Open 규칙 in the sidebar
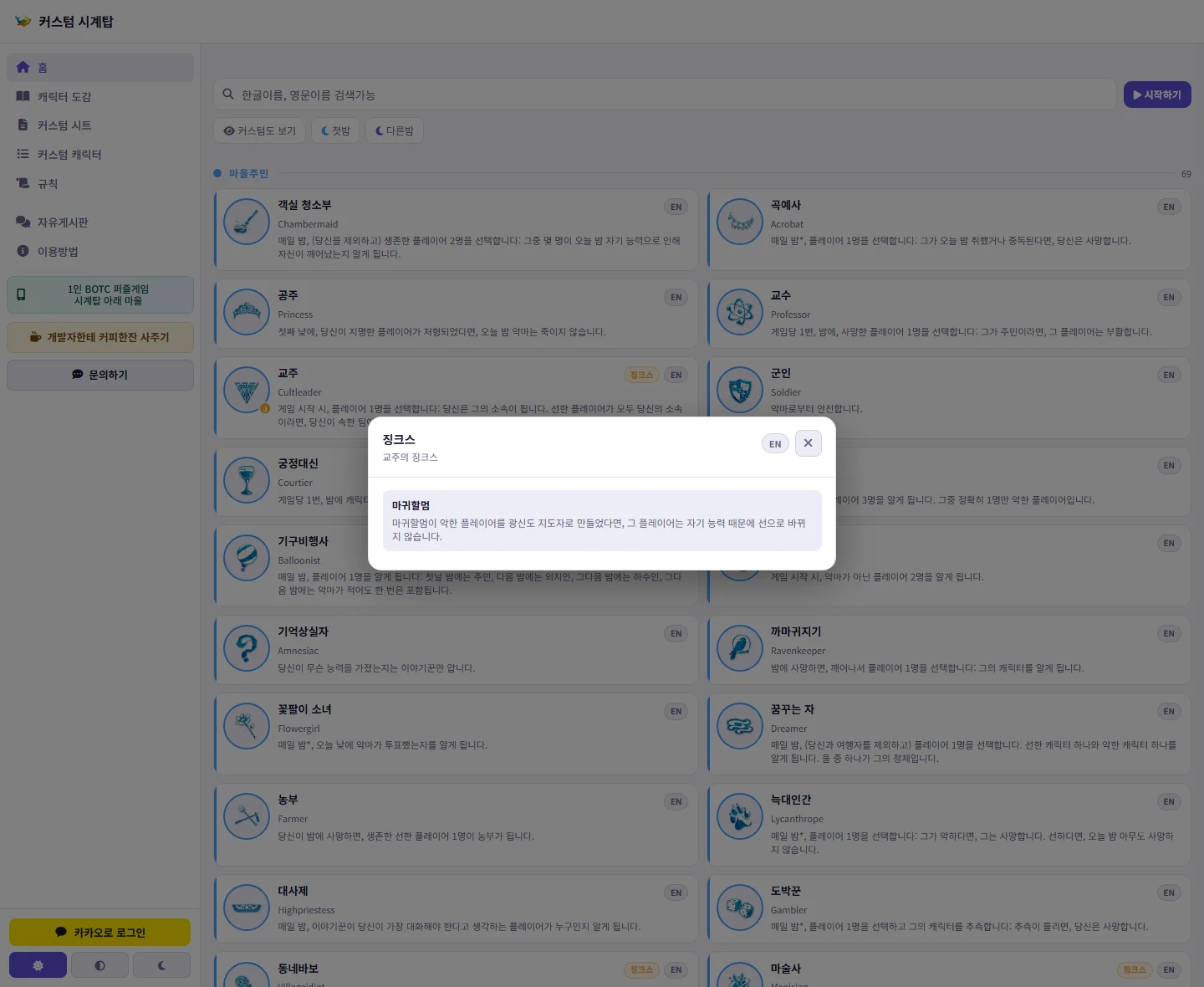The image size is (1204, 987). [x=100, y=184]
